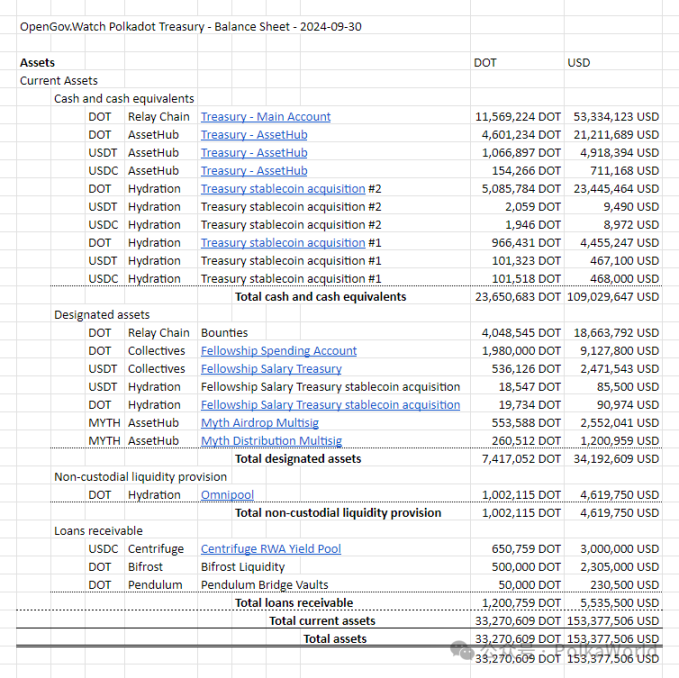
Task: Open Treasury stablecoin acquisition #2 link
Action: [x=283, y=189]
